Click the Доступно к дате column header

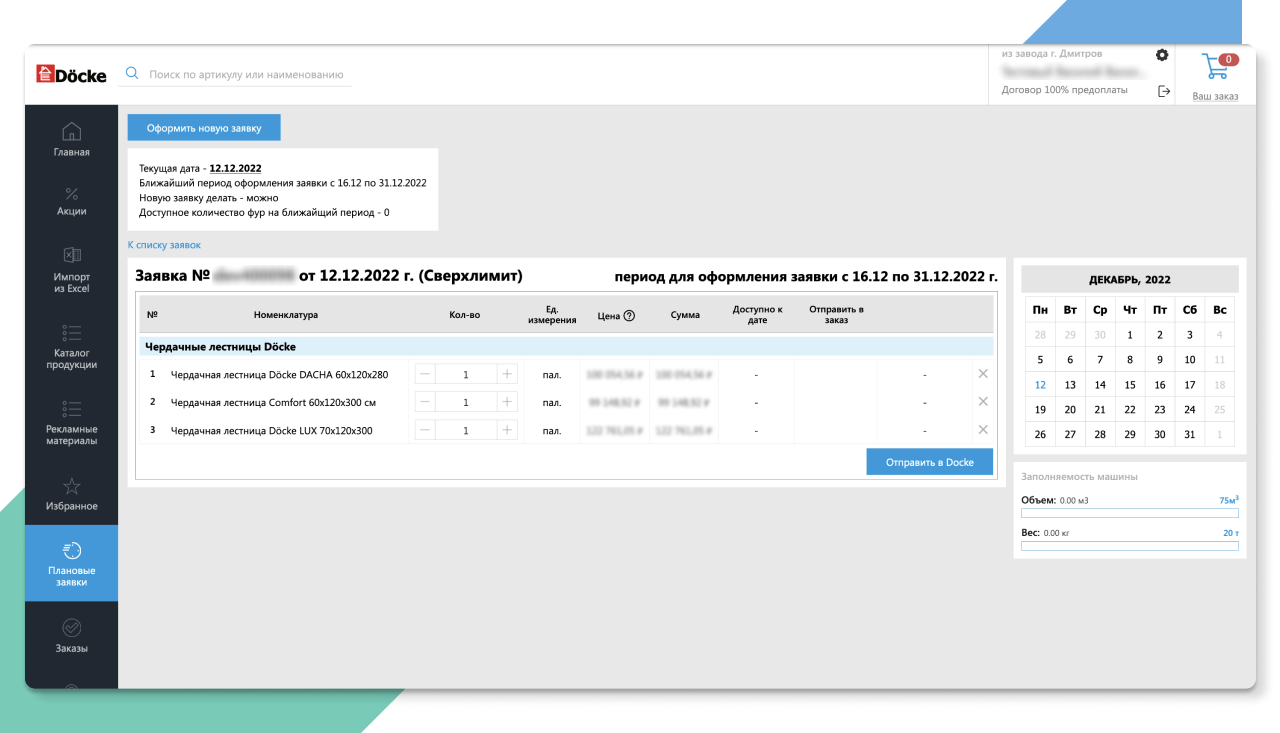tap(757, 315)
